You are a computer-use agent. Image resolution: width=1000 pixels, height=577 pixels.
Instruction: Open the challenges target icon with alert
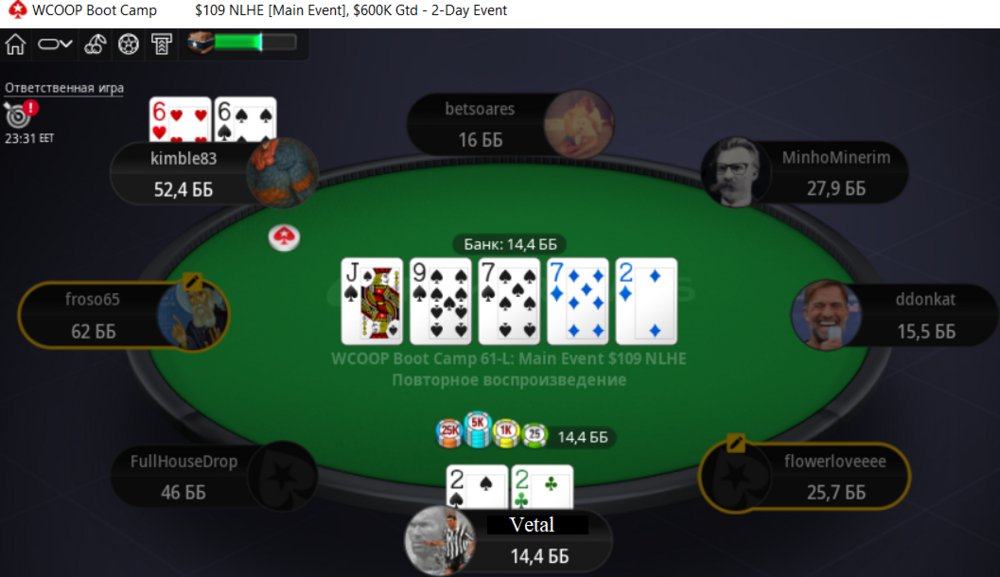coord(20,114)
